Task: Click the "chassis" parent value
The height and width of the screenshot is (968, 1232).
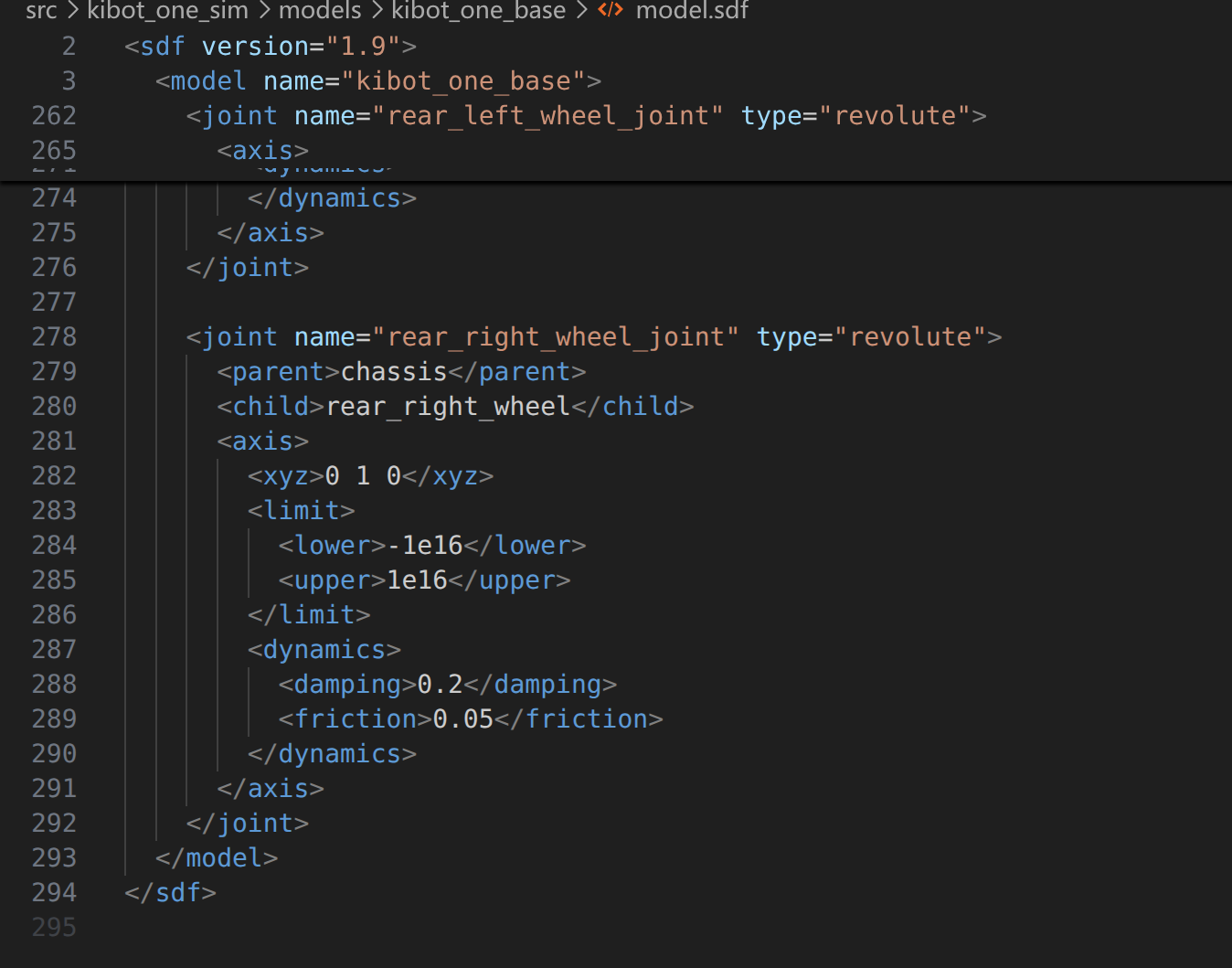Action: 394,372
